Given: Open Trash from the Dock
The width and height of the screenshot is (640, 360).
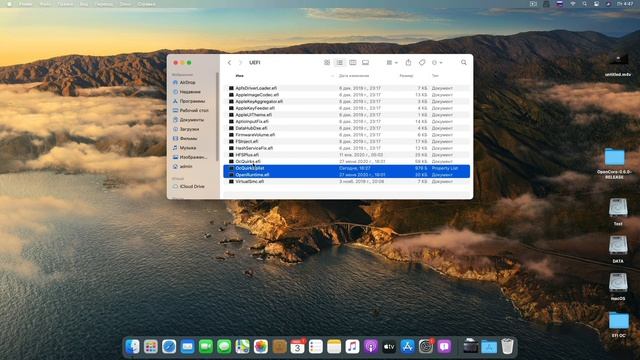Looking at the screenshot, I should [x=507, y=347].
